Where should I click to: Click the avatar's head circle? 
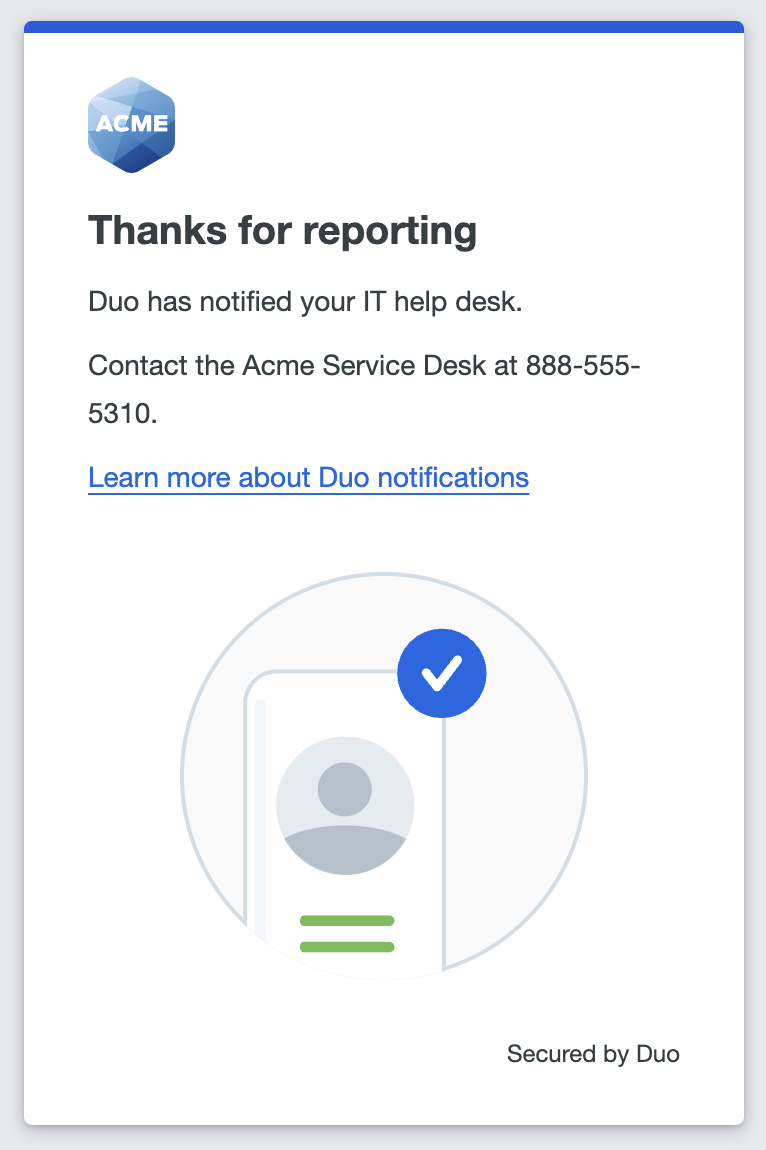[345, 788]
